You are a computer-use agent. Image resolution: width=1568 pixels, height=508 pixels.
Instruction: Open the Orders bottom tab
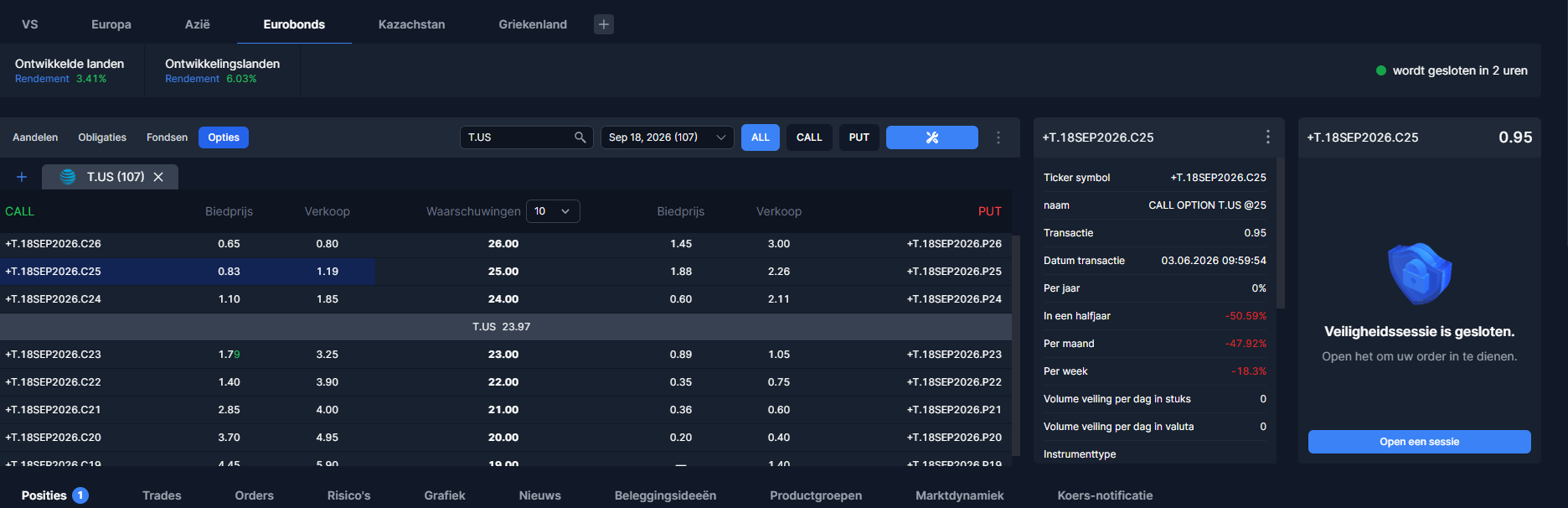(254, 495)
